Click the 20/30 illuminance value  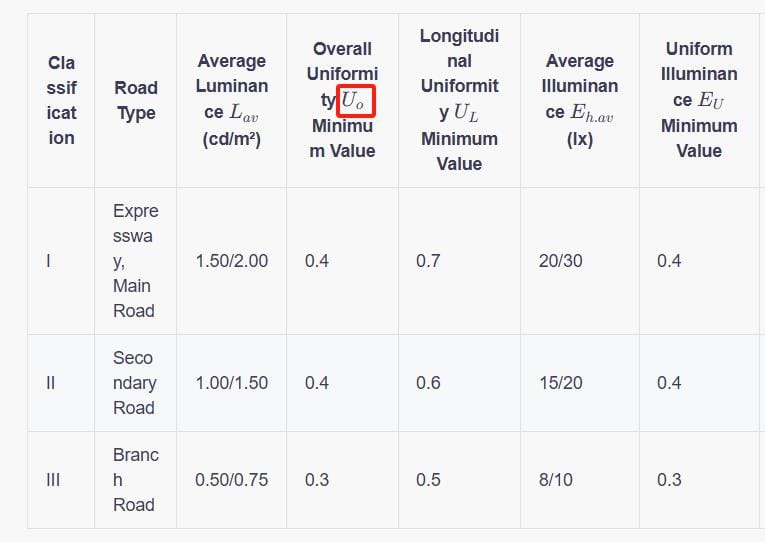(560, 261)
